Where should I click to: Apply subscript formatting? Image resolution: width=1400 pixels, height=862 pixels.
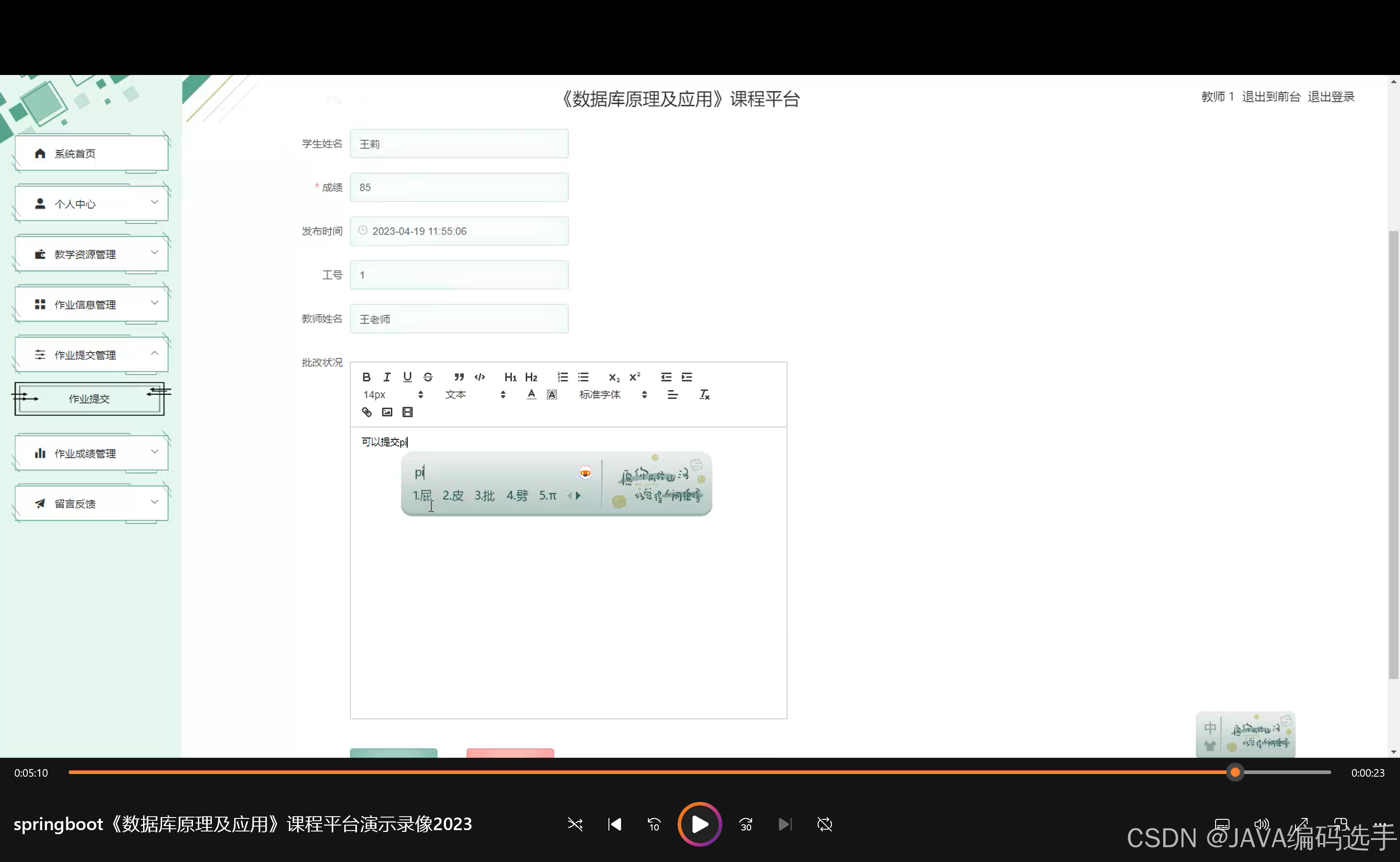click(x=614, y=377)
